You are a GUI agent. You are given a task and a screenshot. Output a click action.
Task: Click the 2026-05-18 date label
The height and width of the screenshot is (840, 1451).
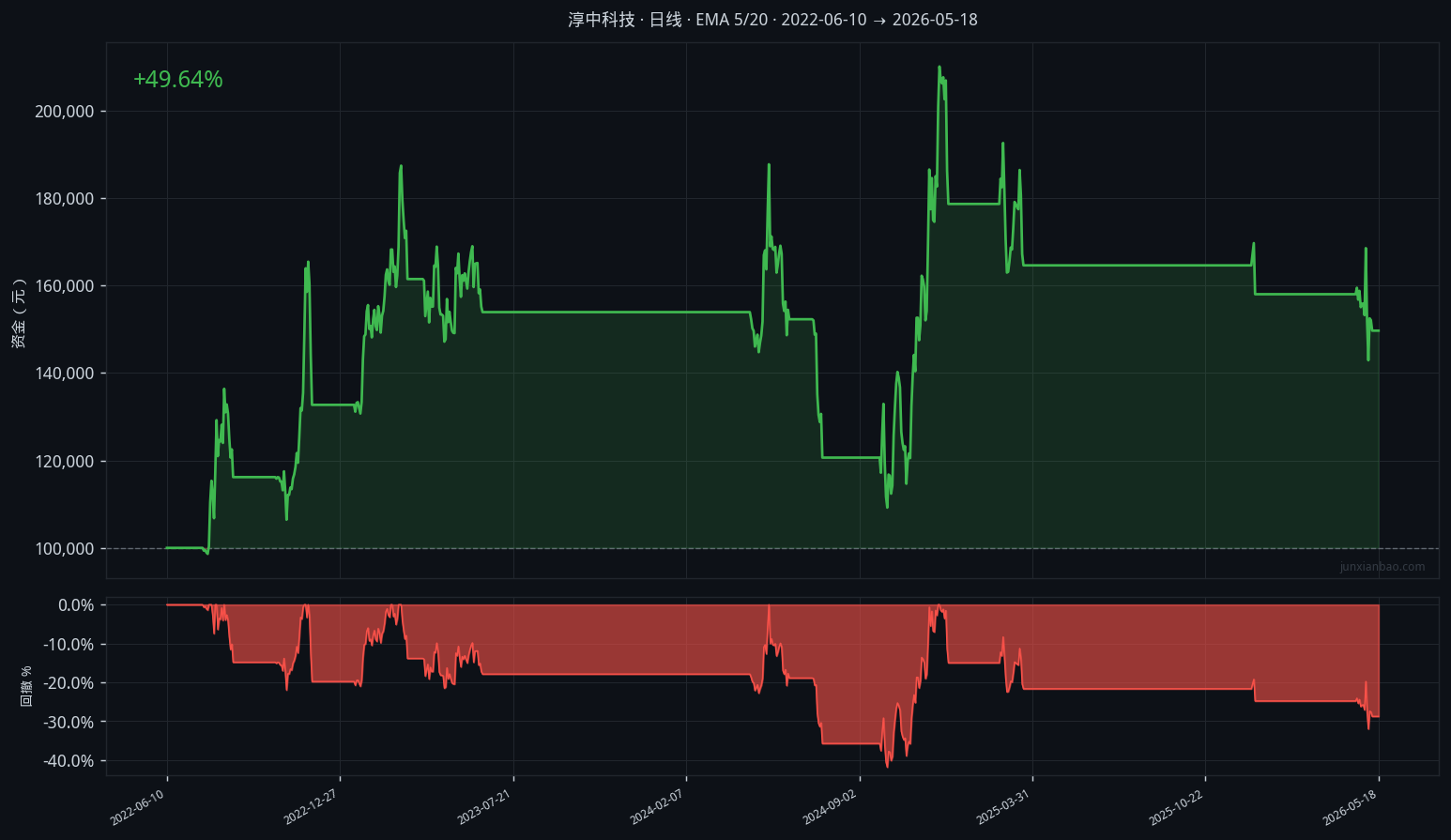click(1350, 807)
